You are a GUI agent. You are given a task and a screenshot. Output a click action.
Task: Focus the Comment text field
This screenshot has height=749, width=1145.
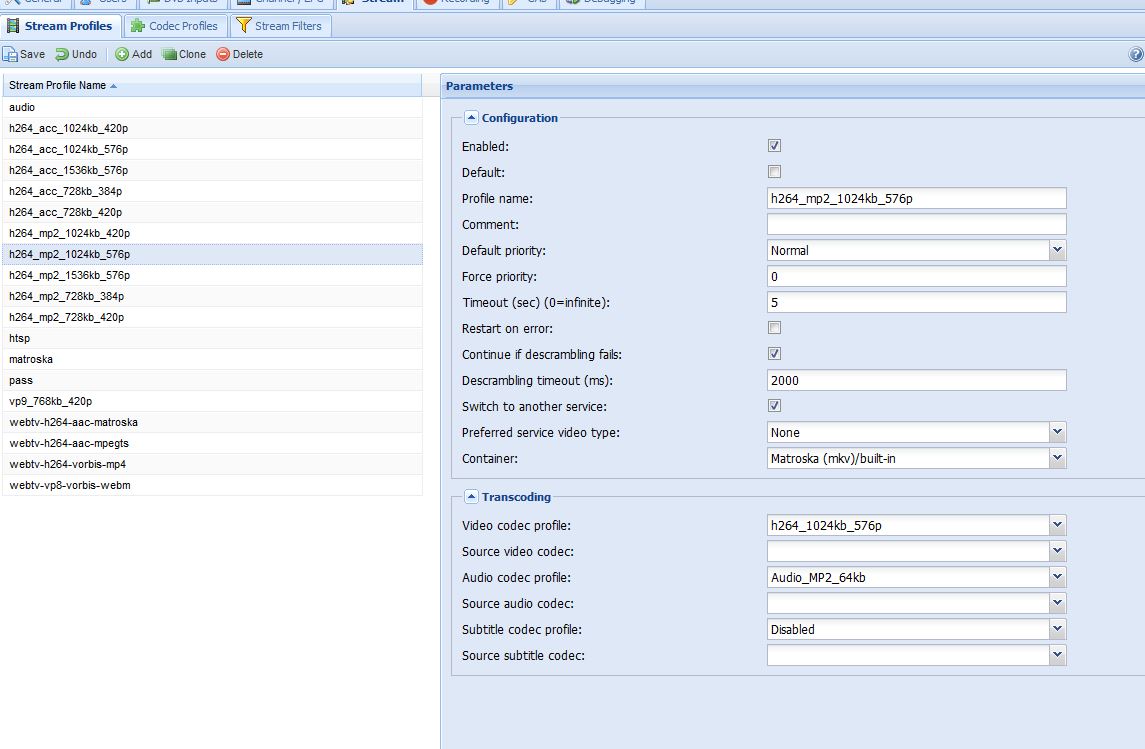click(x=916, y=224)
